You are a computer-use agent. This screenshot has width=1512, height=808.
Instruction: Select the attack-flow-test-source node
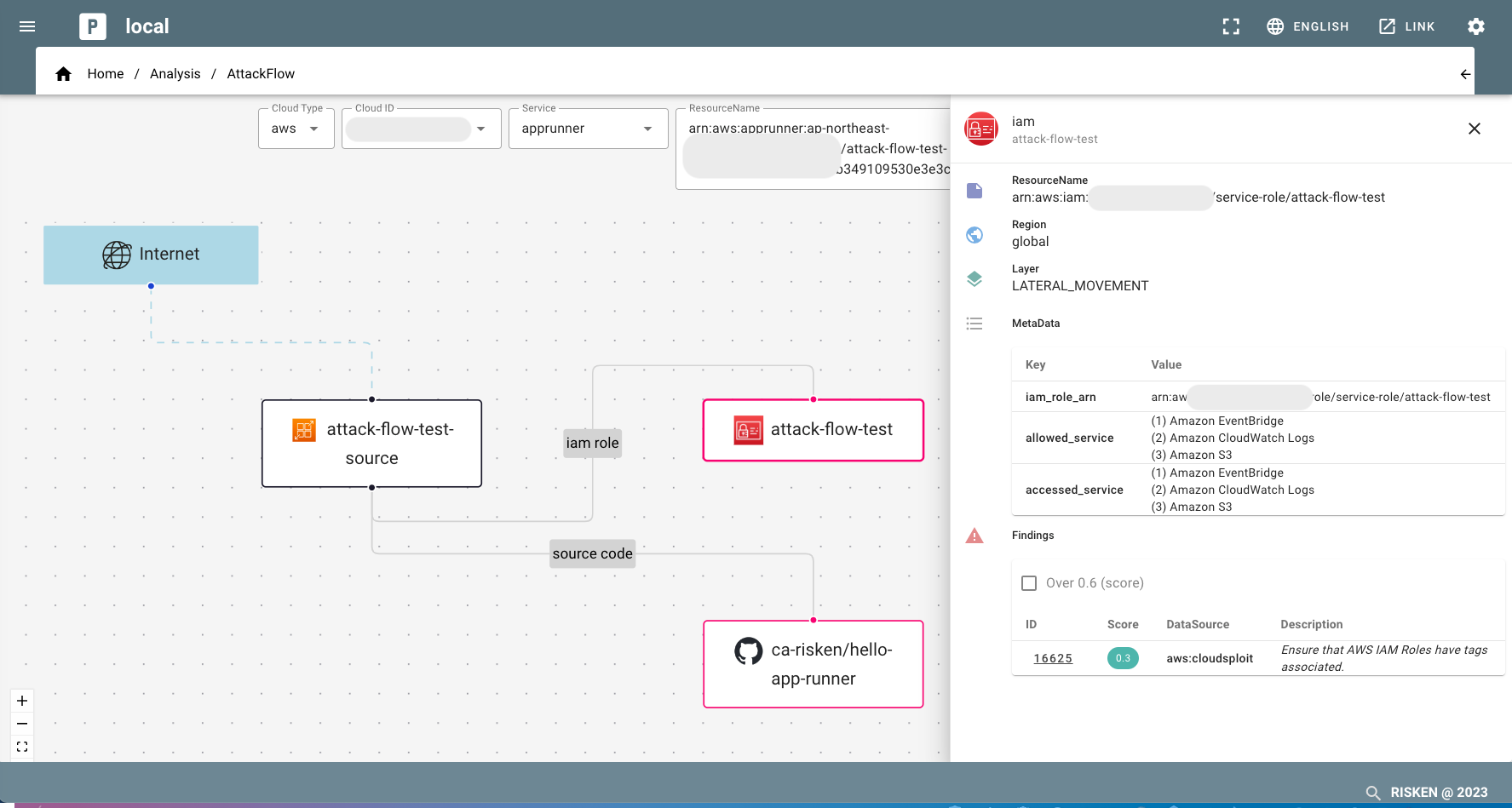coord(371,444)
